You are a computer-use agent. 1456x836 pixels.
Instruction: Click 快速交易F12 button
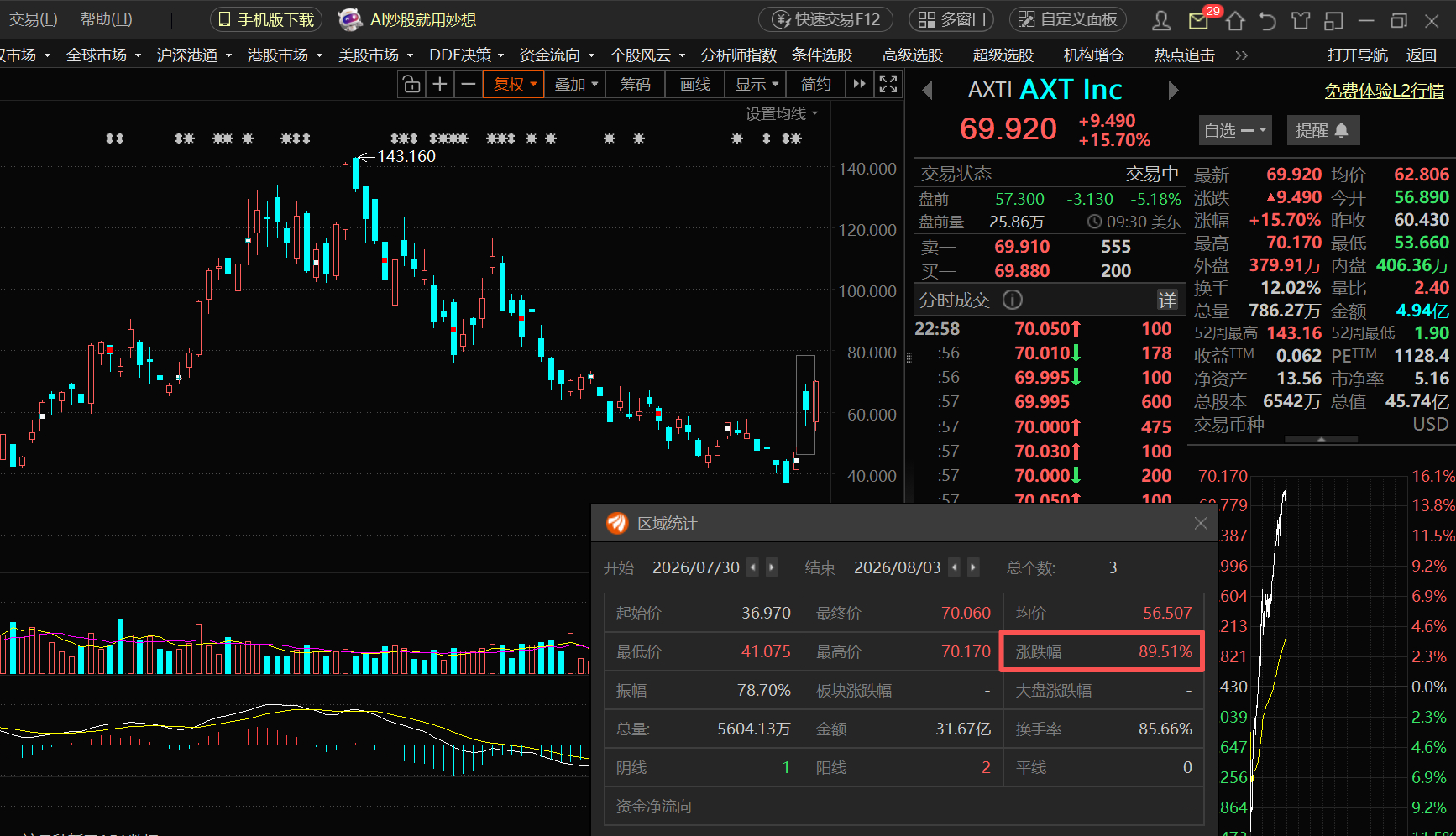click(826, 19)
